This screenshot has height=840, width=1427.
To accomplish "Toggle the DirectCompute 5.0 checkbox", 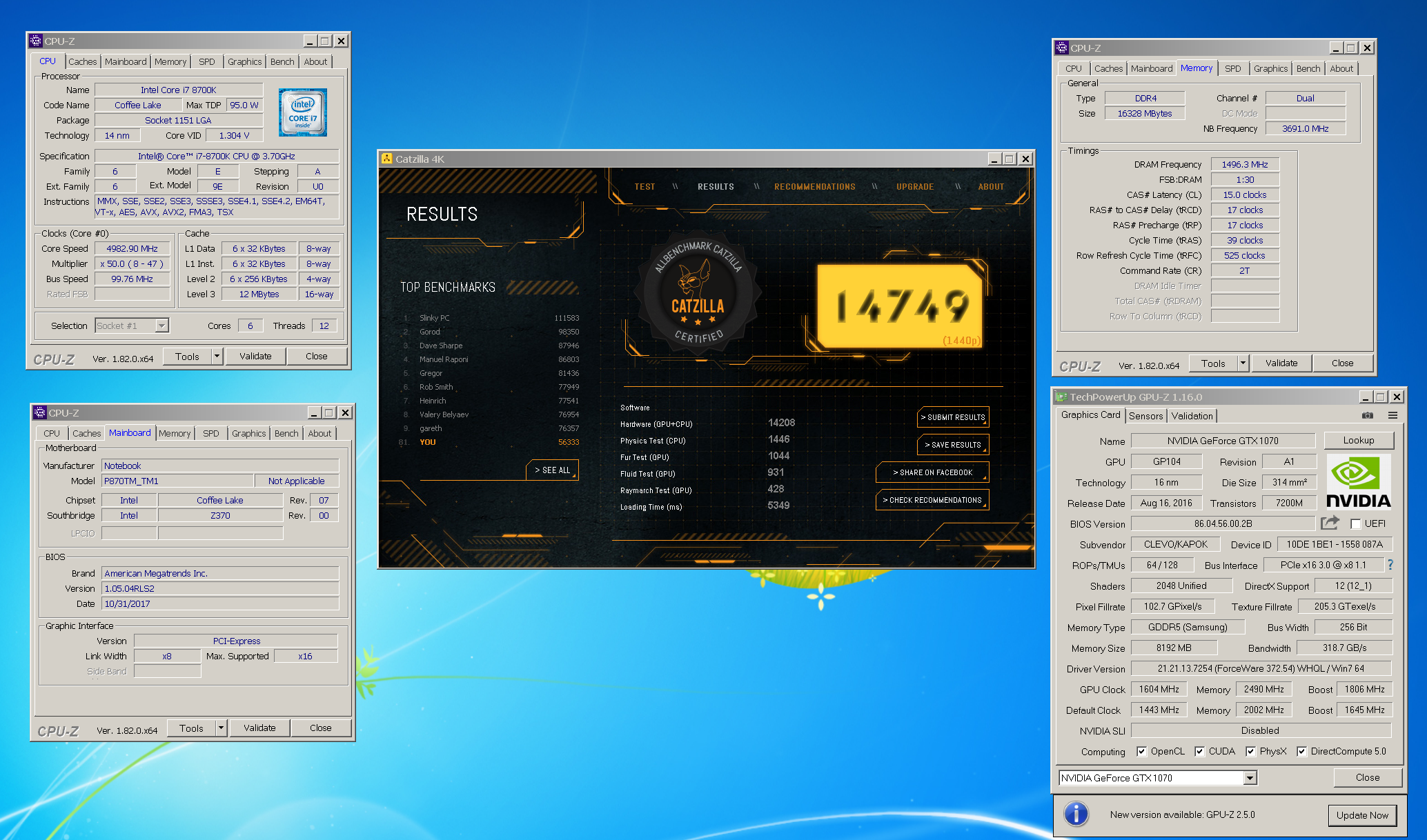I will pyautogui.click(x=1301, y=751).
